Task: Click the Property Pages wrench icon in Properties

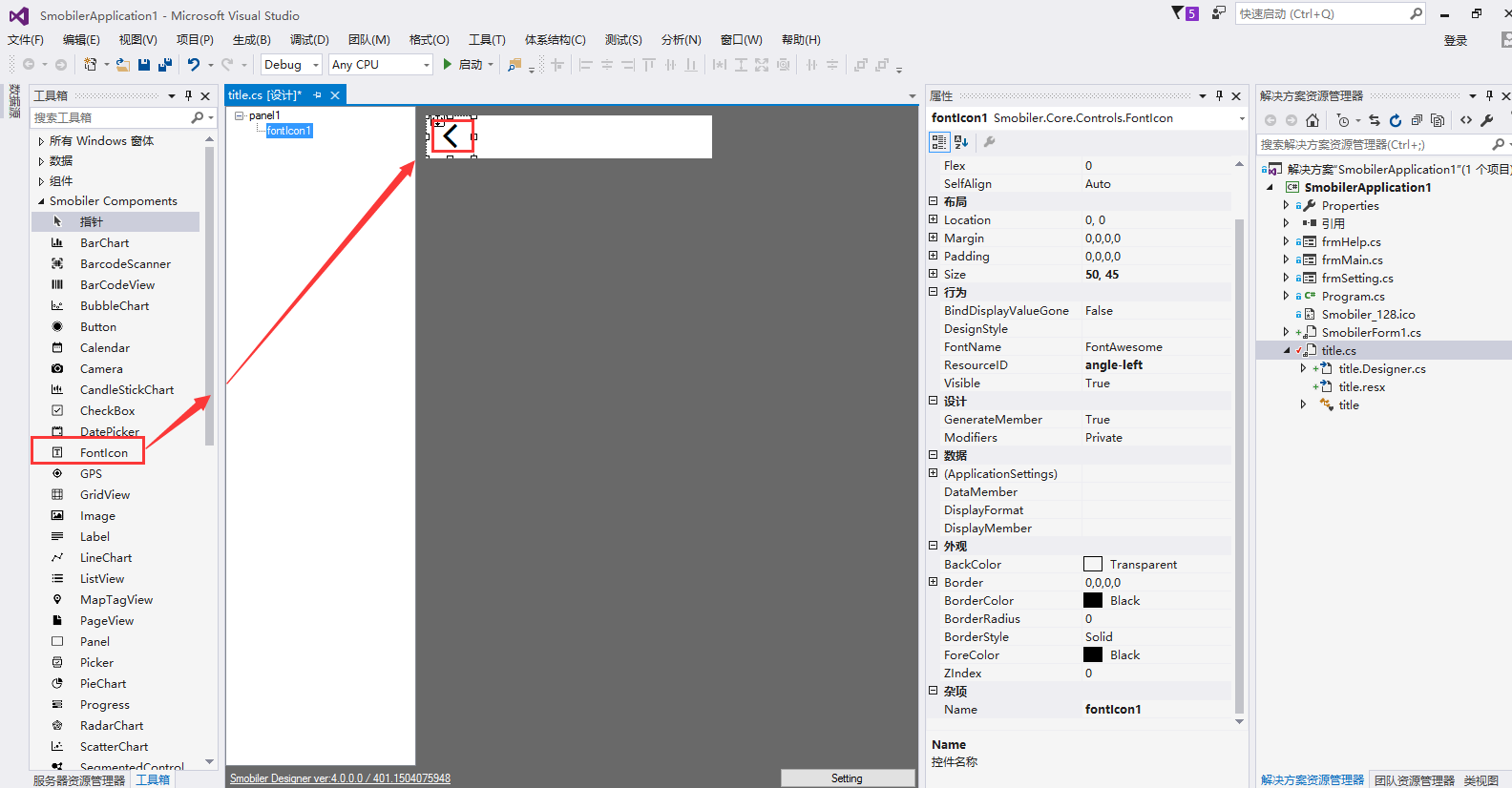Action: 990,142
